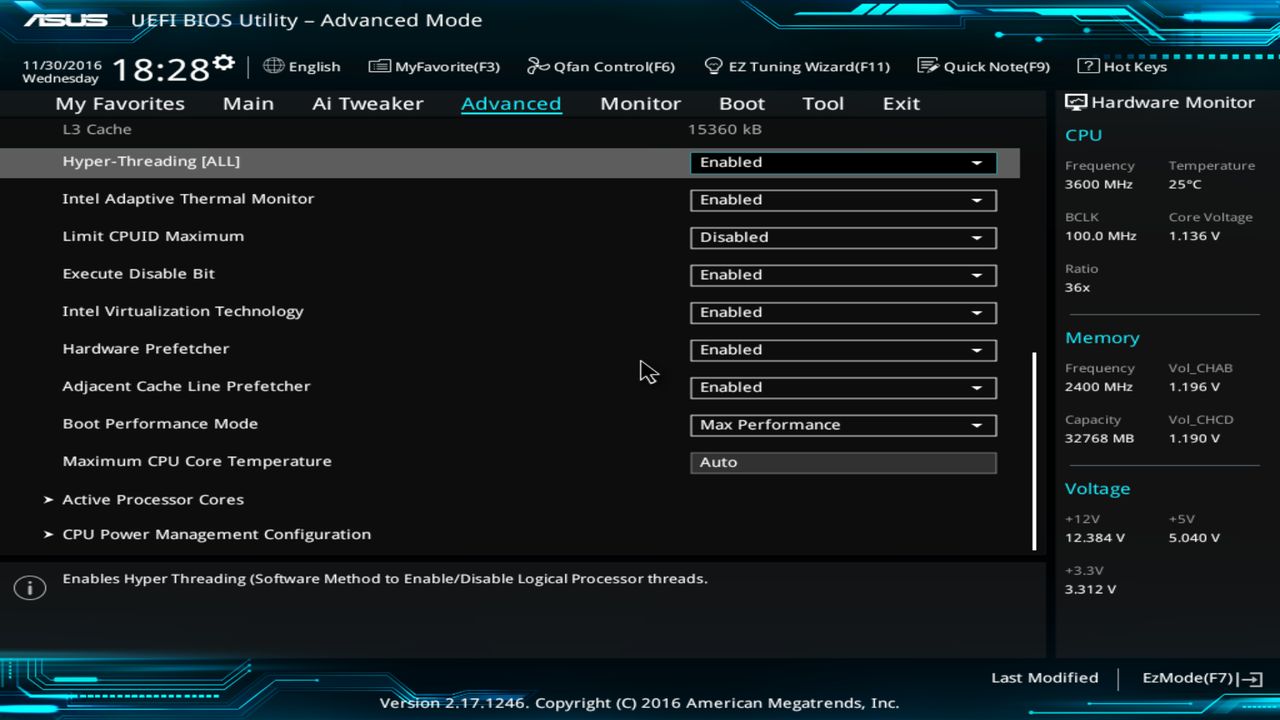
Task: Toggle the Hardware Prefetcher setting
Action: tap(842, 350)
